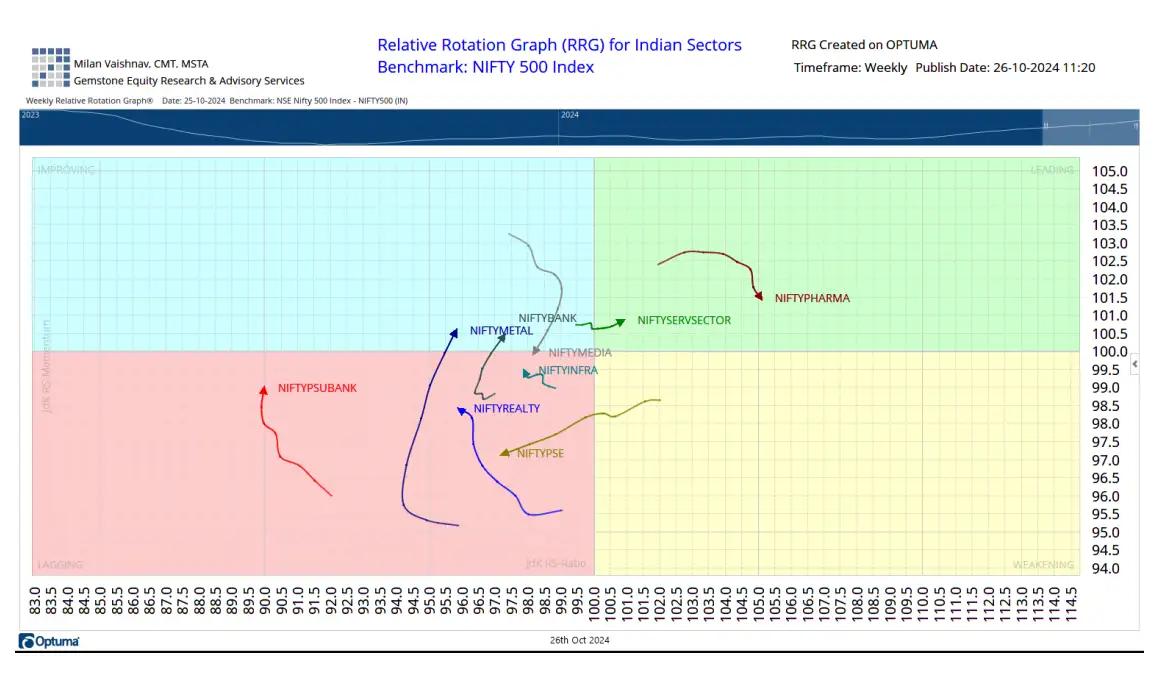Click the NIFTYPSE olive arrowhead
This screenshot has width=1162, height=676.
505,453
